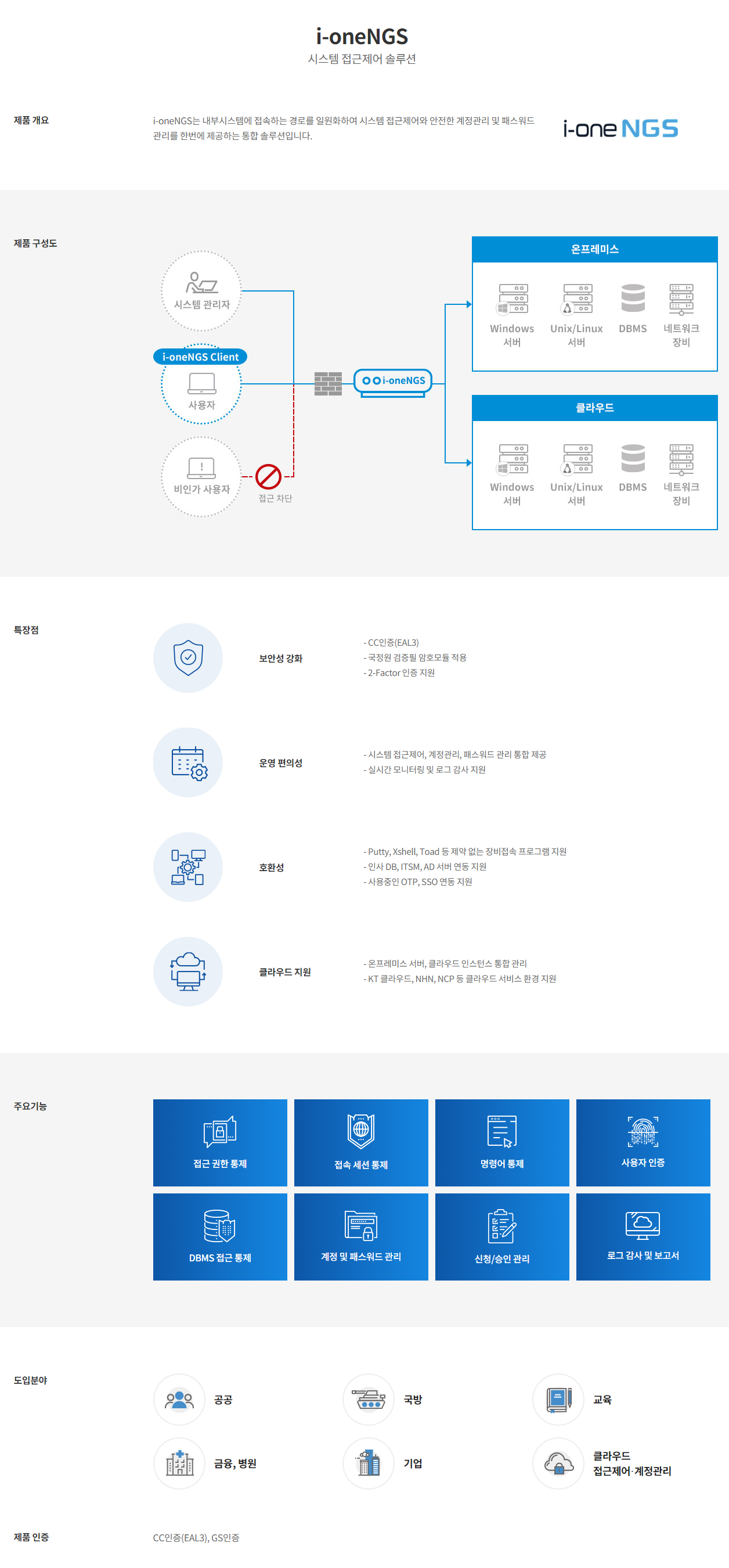Click the i-oneNGS appliance box in diagram
This screenshot has width=729, height=1568.
coord(393,382)
